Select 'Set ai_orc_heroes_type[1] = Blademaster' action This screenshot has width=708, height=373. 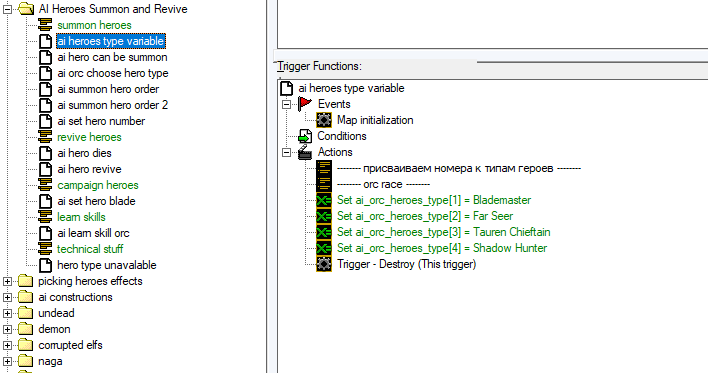pos(434,200)
